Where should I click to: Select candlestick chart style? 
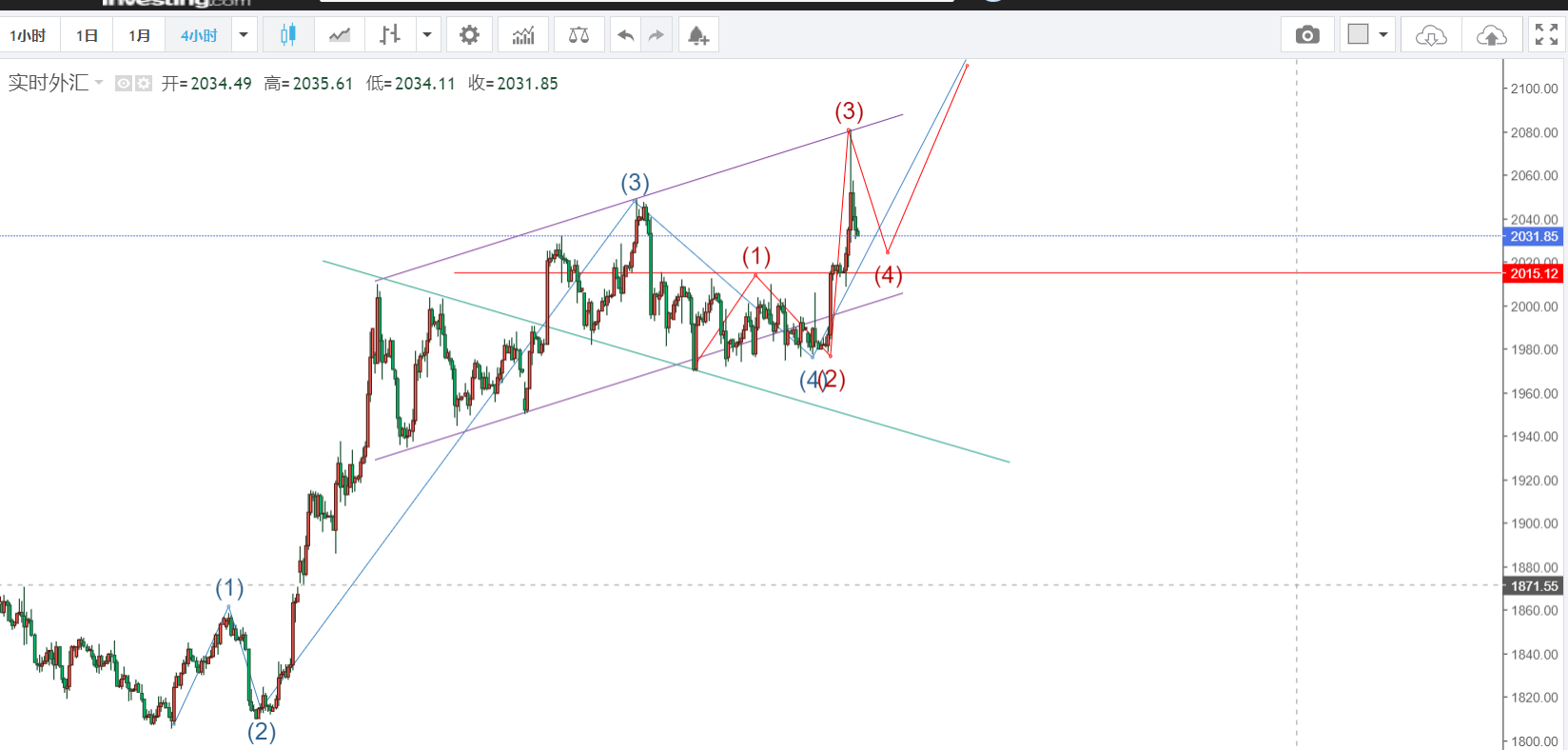287,35
